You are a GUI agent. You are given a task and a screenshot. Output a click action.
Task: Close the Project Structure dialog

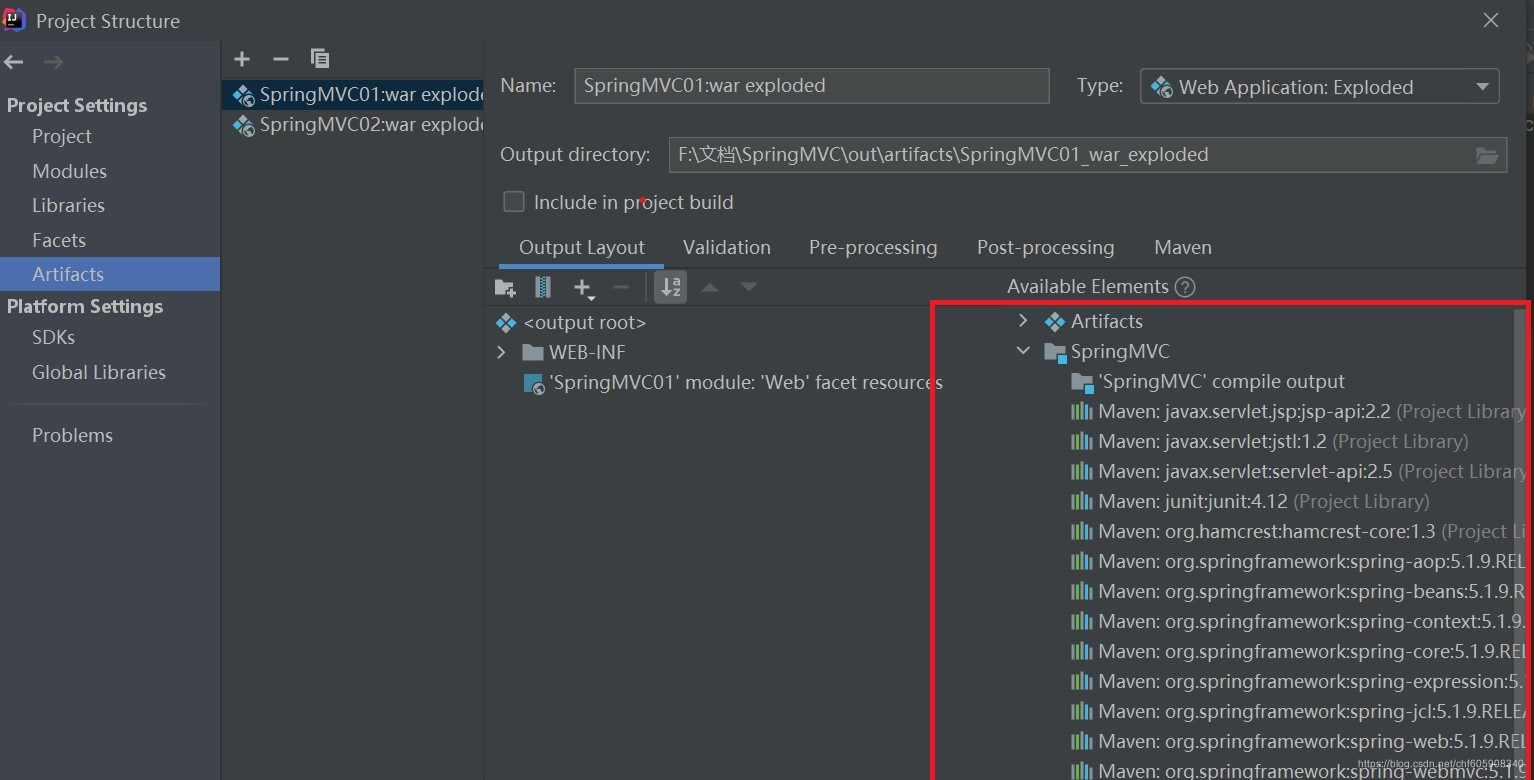1491,21
